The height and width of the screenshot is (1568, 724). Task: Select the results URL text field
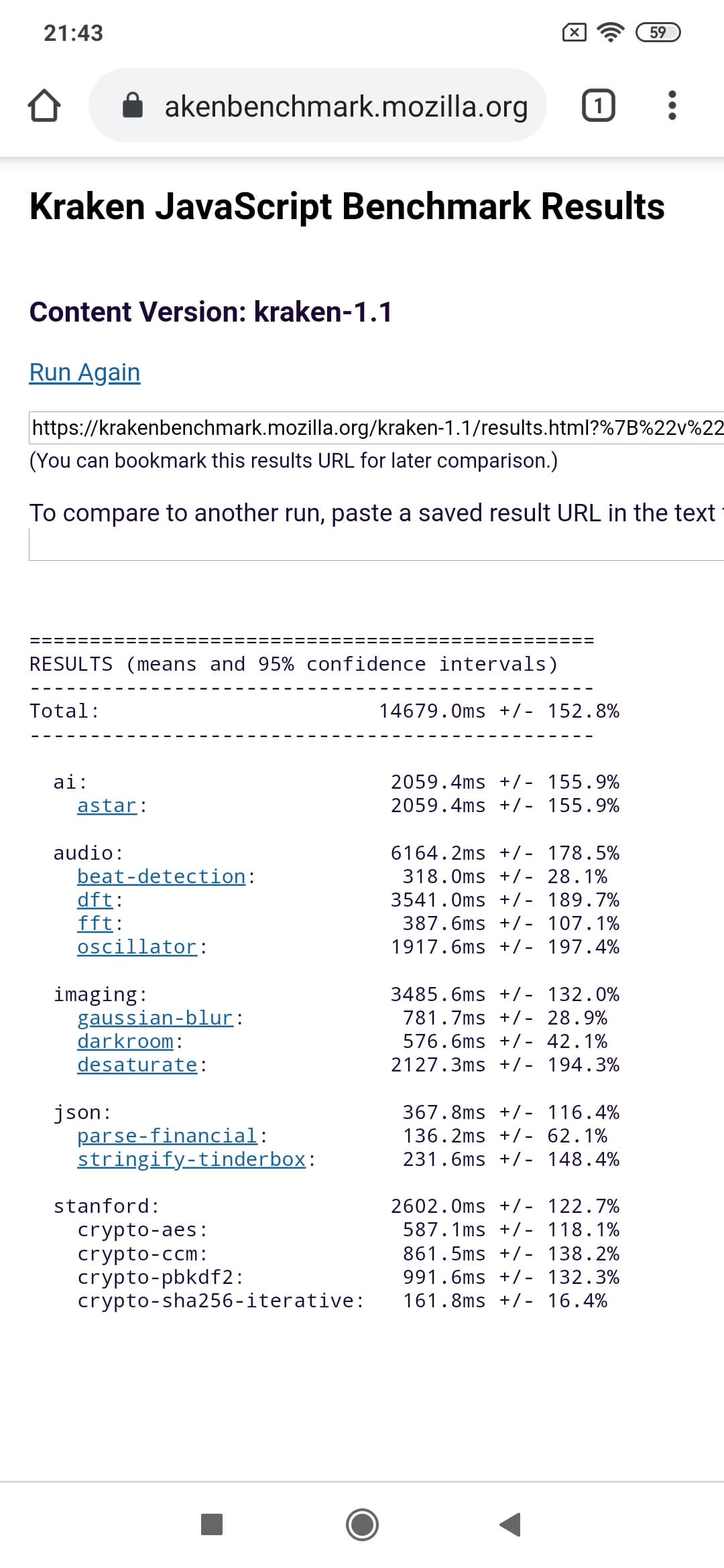click(377, 428)
